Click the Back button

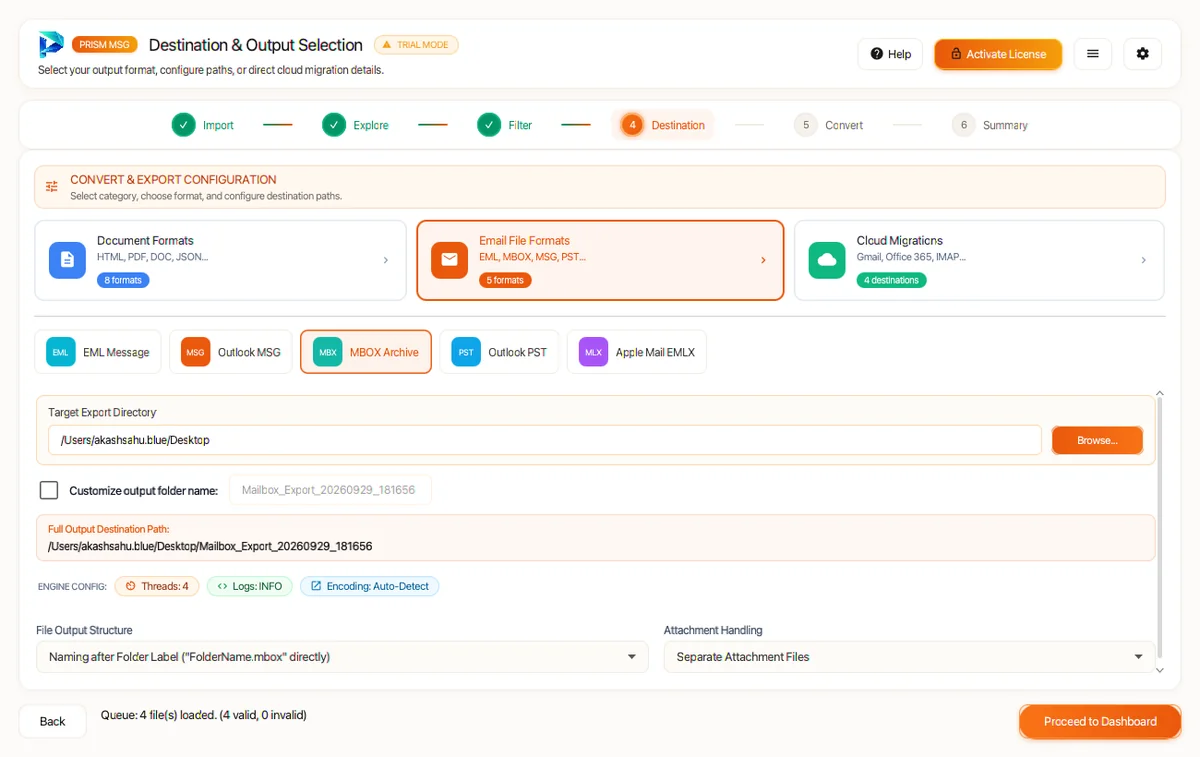[x=53, y=721]
